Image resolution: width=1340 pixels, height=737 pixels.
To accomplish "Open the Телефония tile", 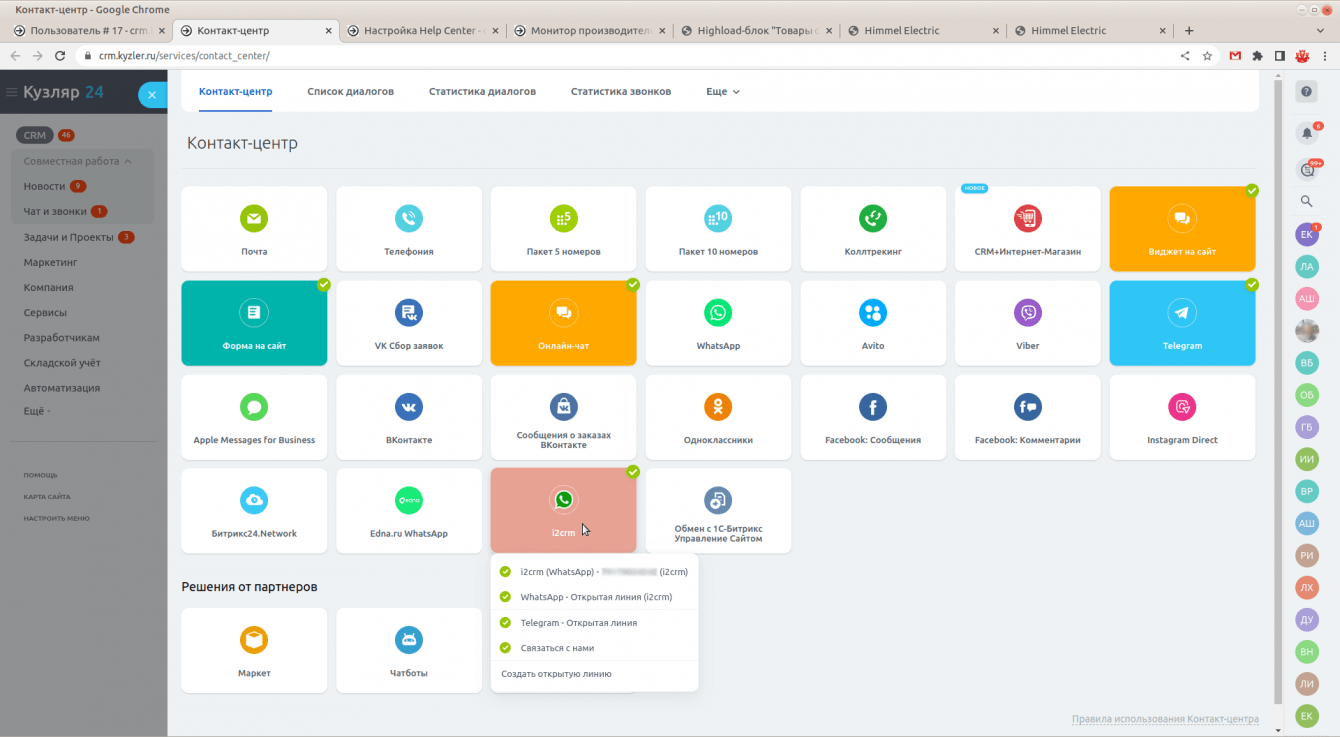I will 409,229.
